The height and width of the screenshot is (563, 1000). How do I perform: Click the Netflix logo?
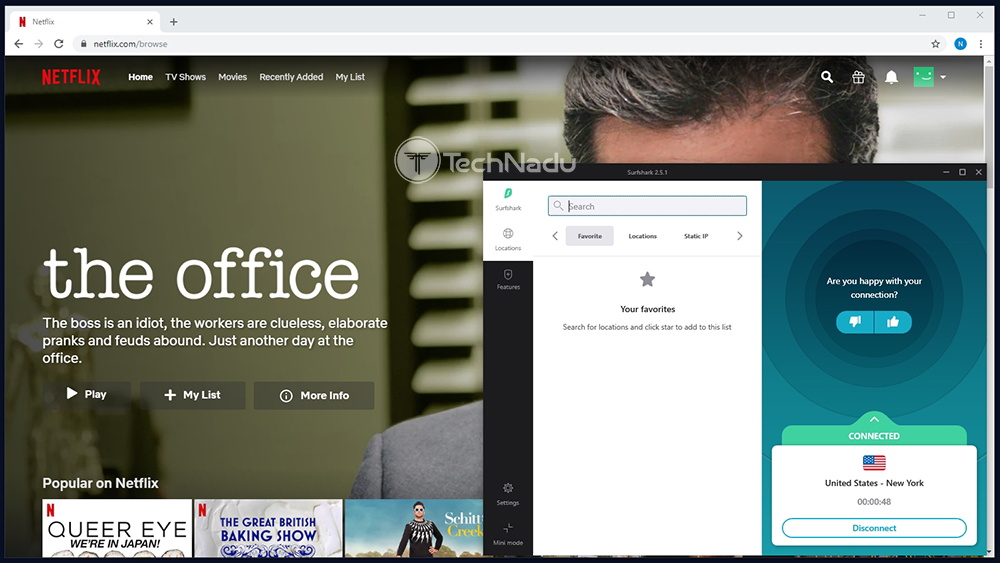(71, 77)
